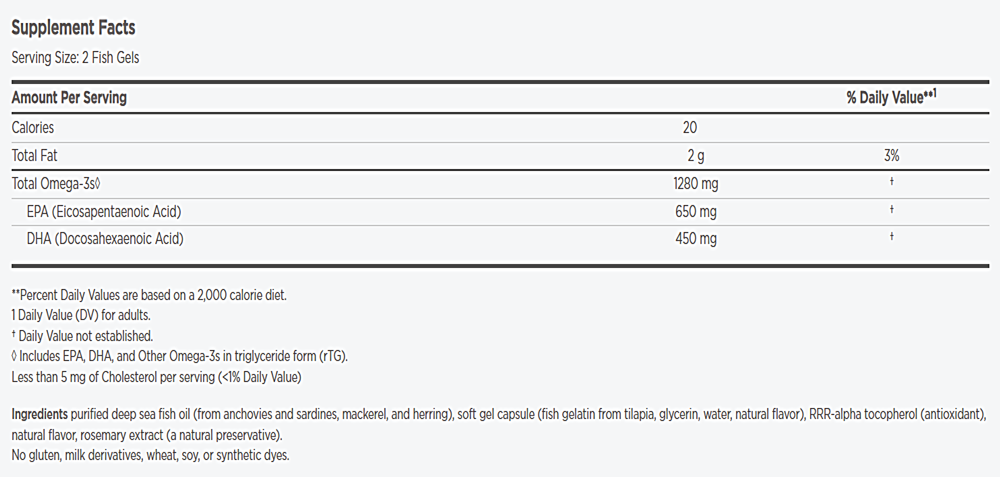Click the Supplement Facts heading
Screen dimensions: 1000x477
coord(73,28)
